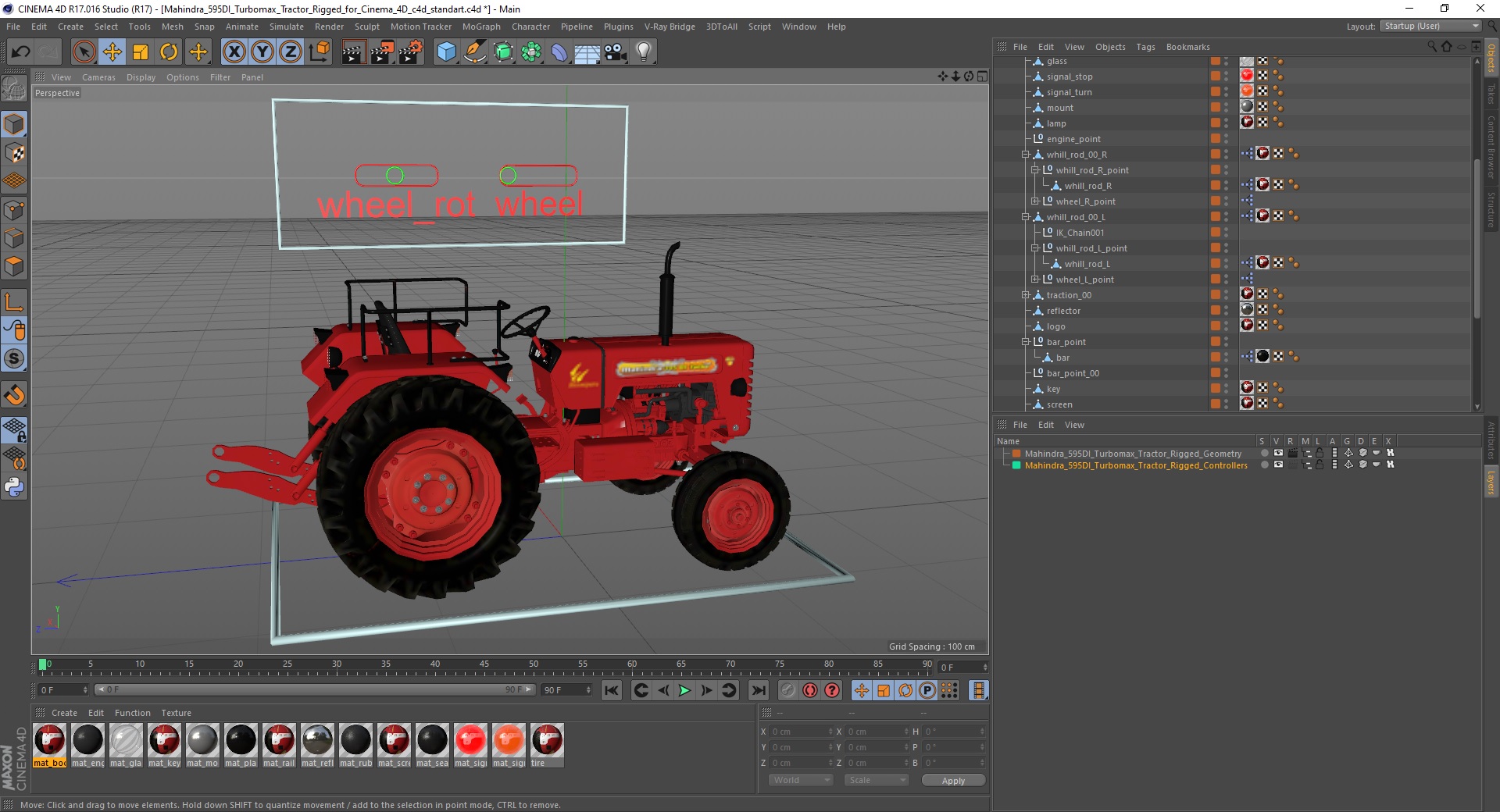This screenshot has height=812, width=1500.
Task: Add a light object
Action: pyautogui.click(x=644, y=52)
